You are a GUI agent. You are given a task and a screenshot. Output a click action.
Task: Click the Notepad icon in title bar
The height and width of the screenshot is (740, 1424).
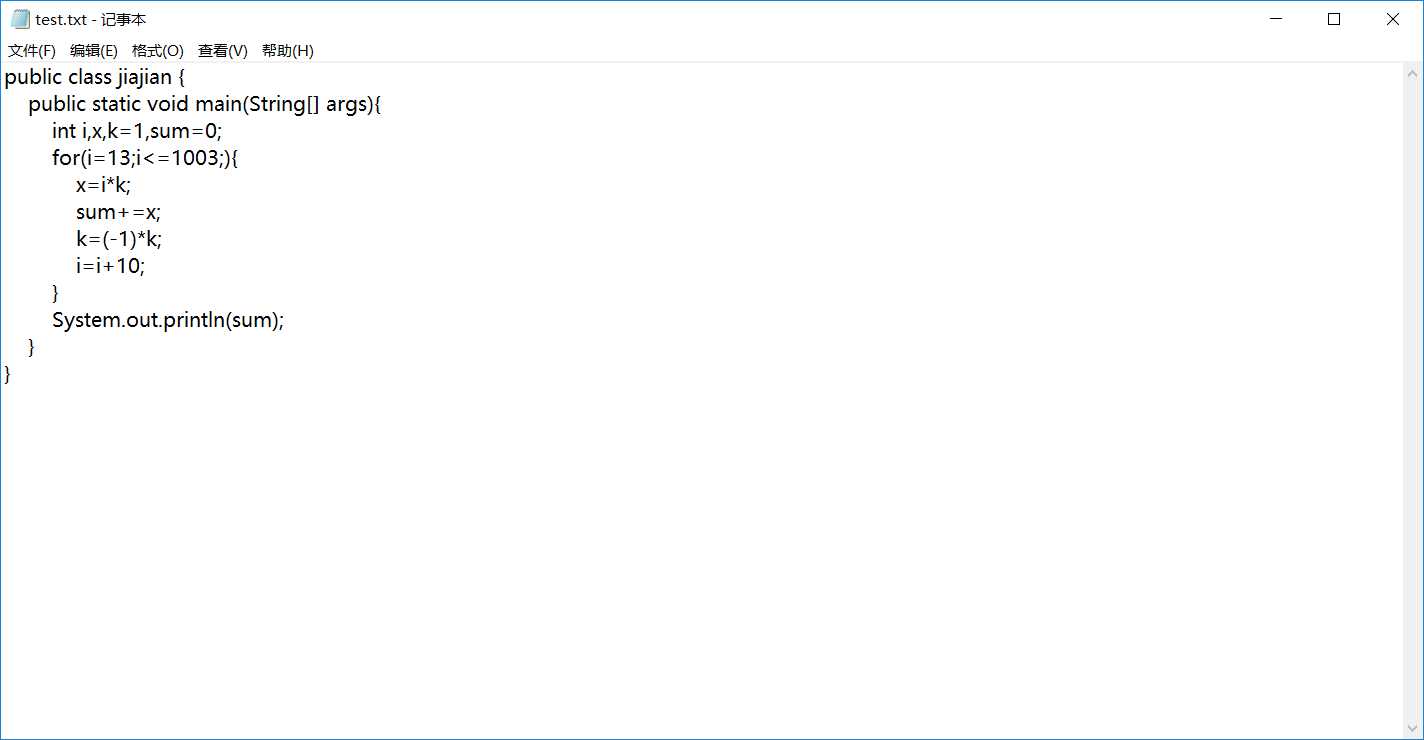[20, 19]
